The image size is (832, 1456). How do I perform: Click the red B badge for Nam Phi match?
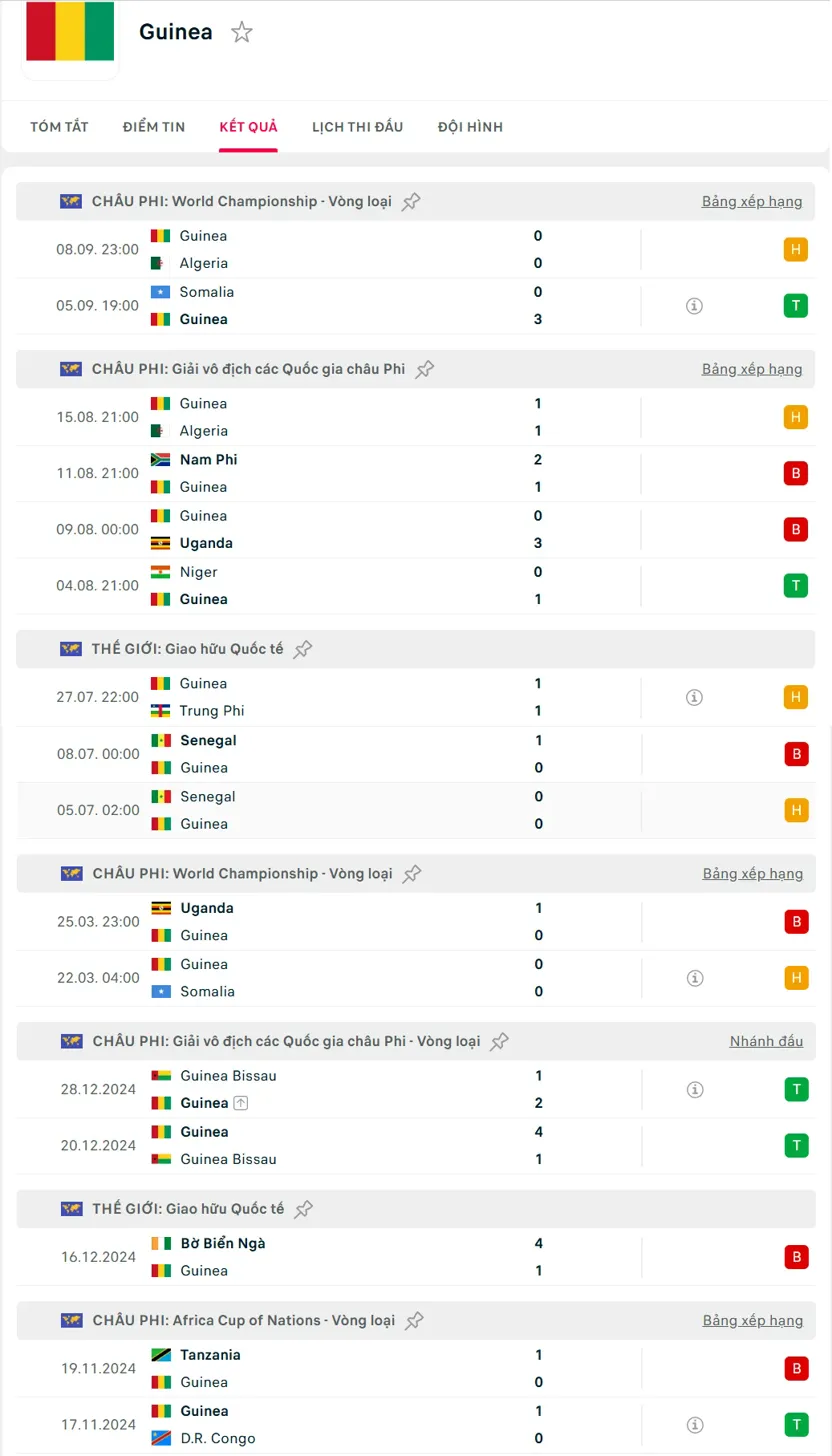796,474
